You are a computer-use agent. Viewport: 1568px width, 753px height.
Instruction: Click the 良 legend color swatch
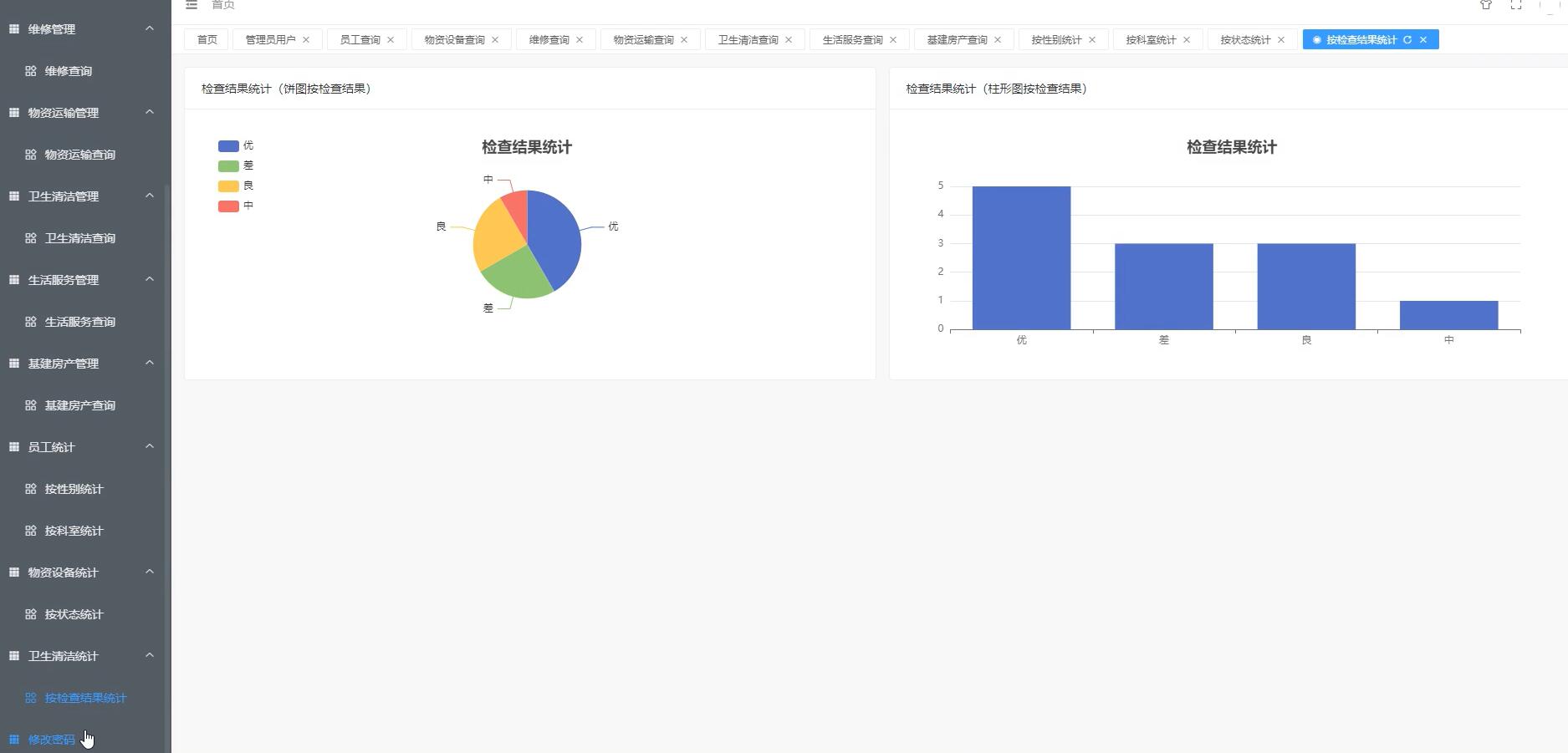[227, 186]
